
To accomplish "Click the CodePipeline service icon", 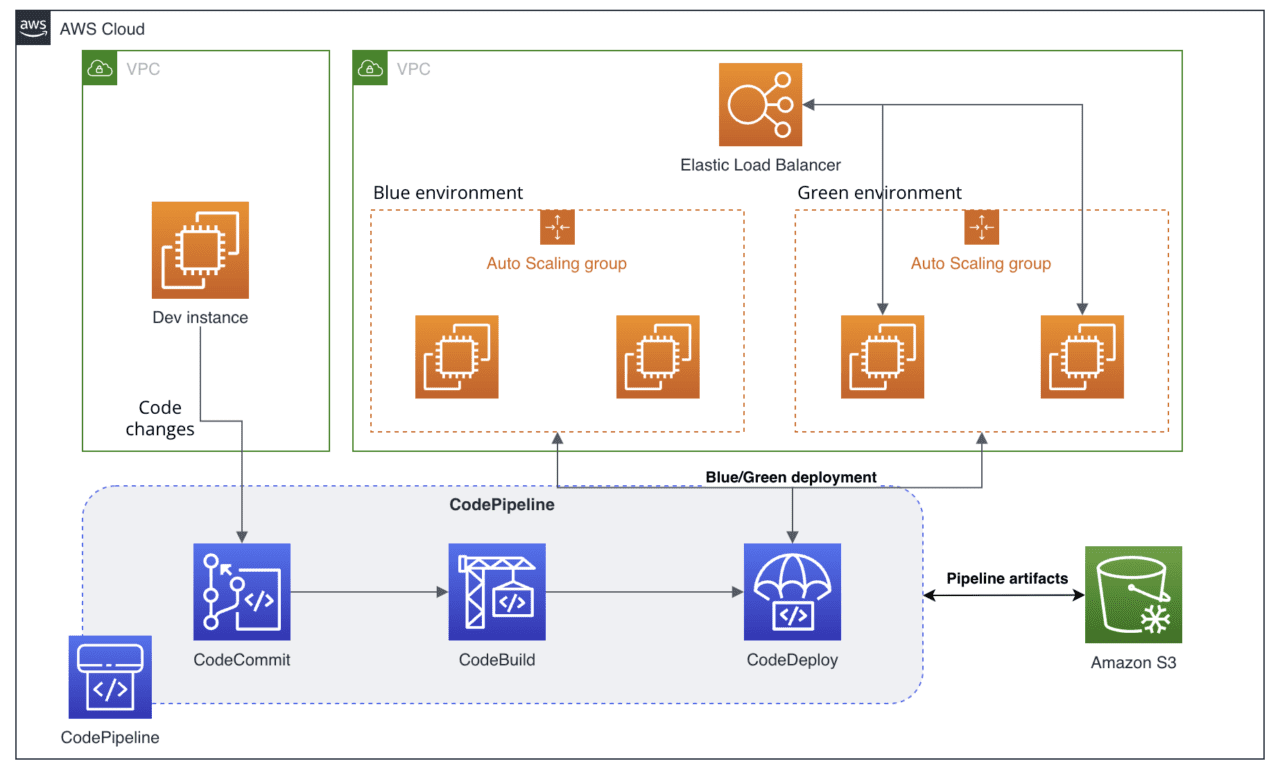I will click(110, 677).
